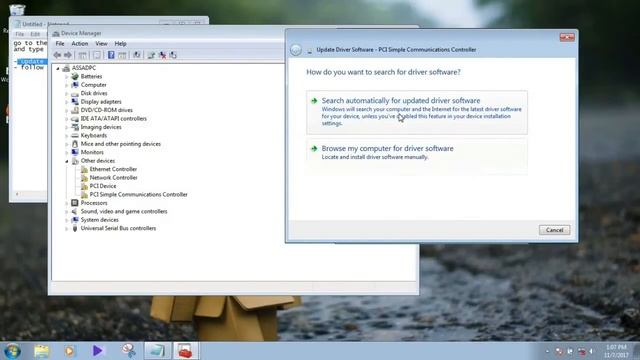Click the volume speaker tray icon
Viewport: 640px width, 360px height.
pyautogui.click(x=591, y=351)
